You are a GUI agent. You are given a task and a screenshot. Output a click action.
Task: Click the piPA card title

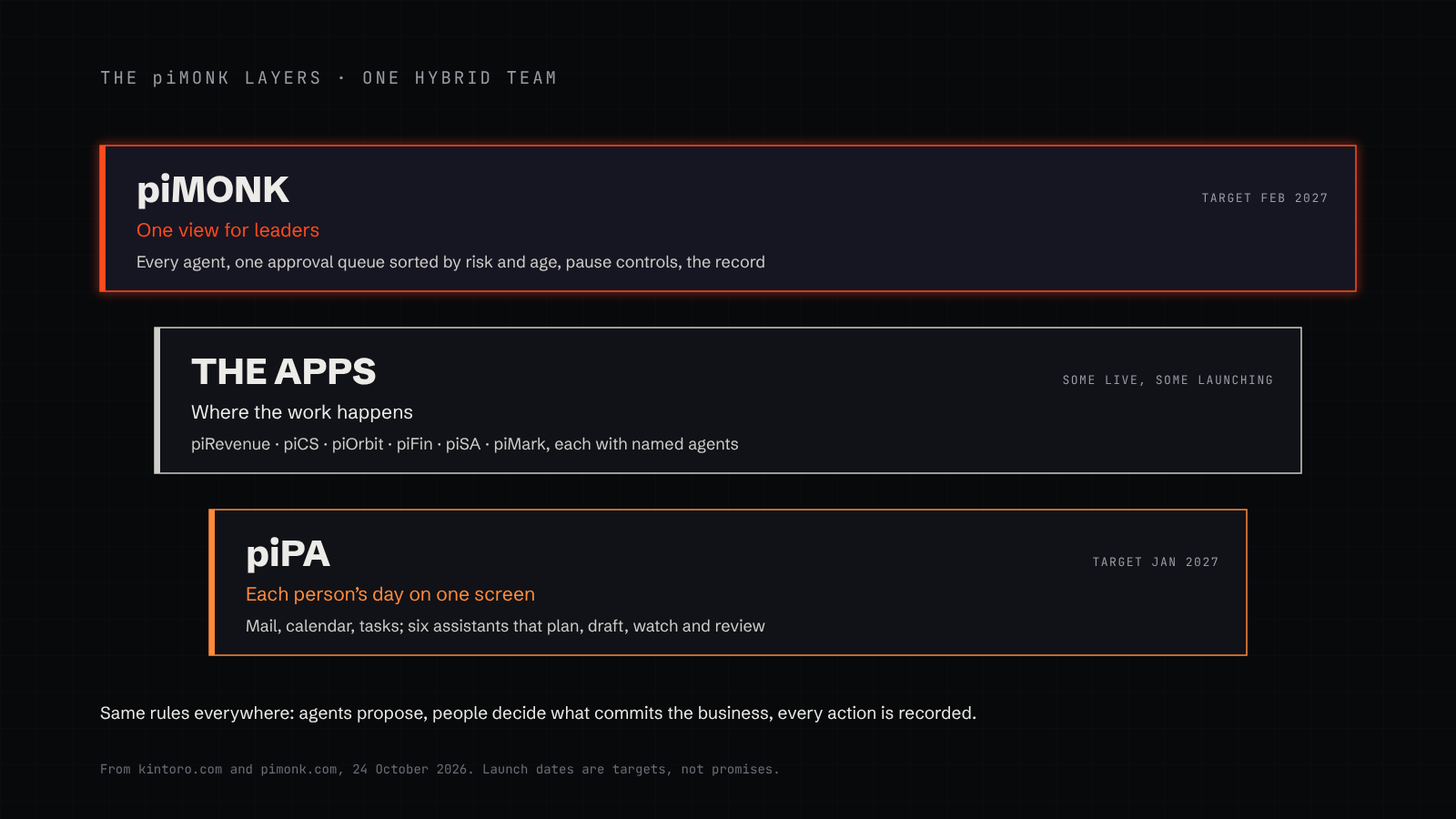[x=288, y=554]
